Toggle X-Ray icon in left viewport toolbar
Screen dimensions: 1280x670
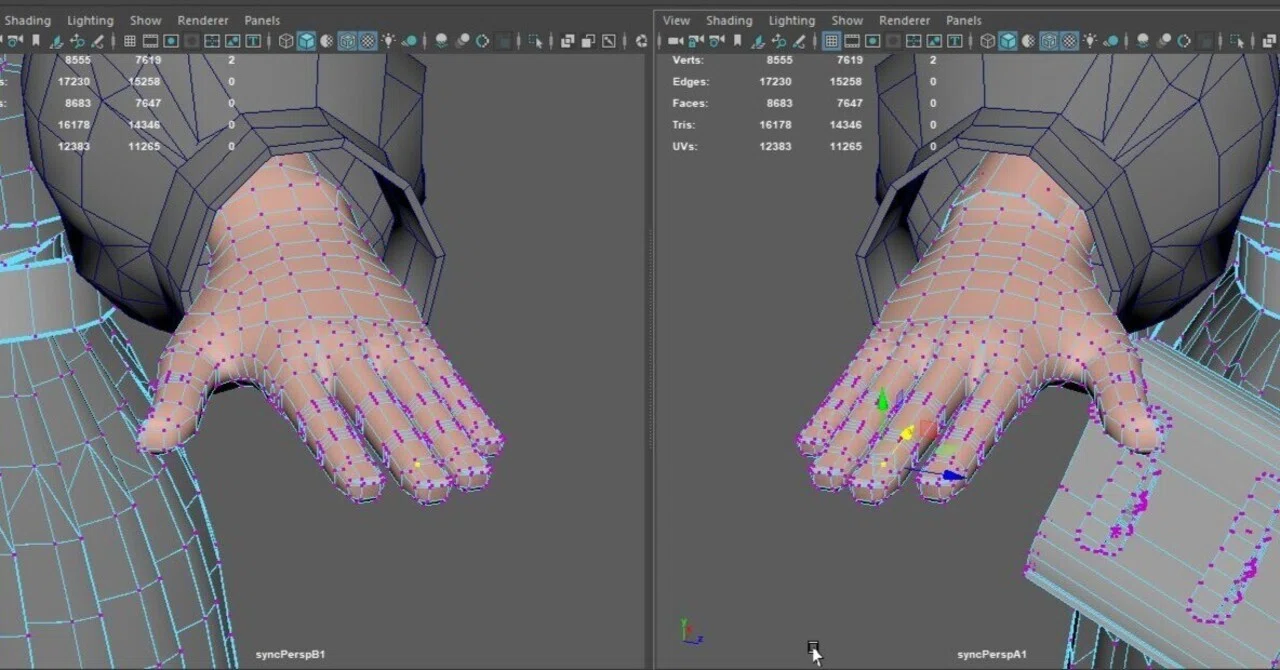point(567,41)
